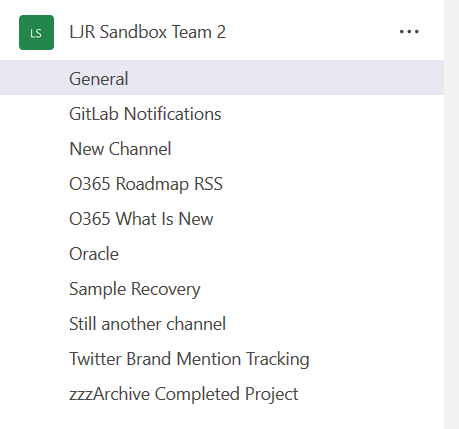
Task: Click the highlighted General row background
Action: 222,78
